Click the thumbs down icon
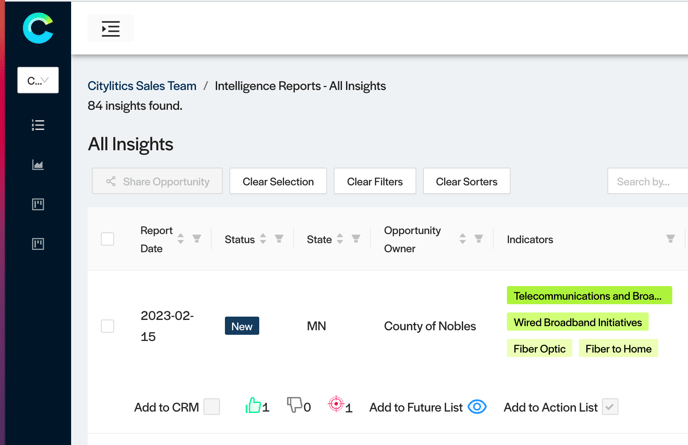 (294, 405)
